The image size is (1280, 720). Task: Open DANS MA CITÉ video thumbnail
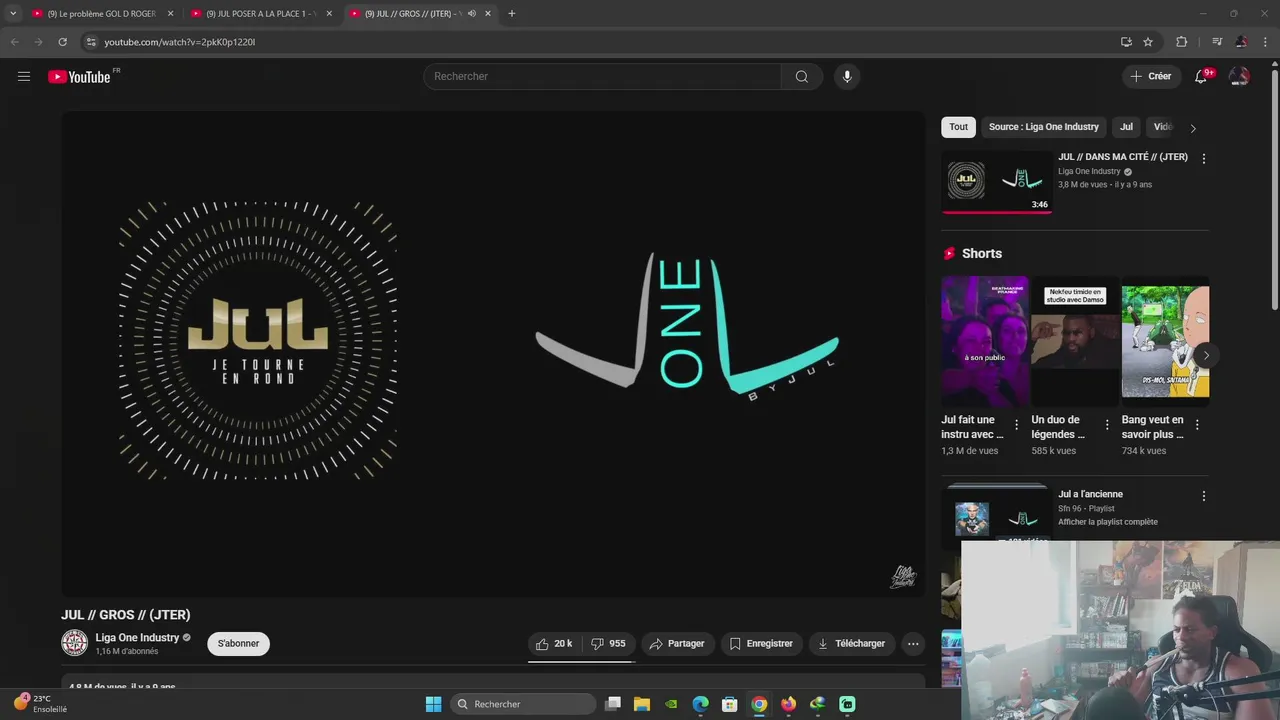point(997,182)
